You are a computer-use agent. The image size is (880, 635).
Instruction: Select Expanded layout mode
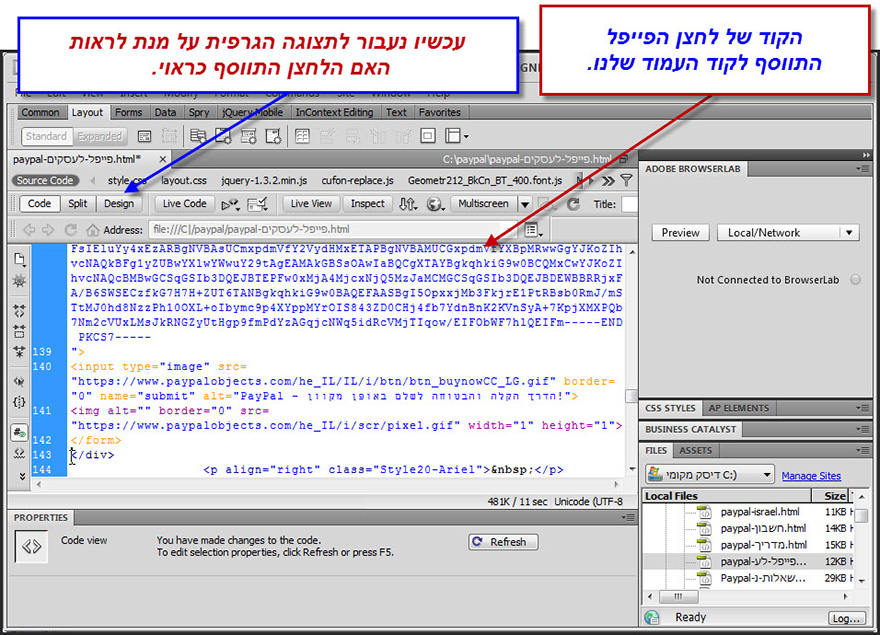tap(99, 136)
